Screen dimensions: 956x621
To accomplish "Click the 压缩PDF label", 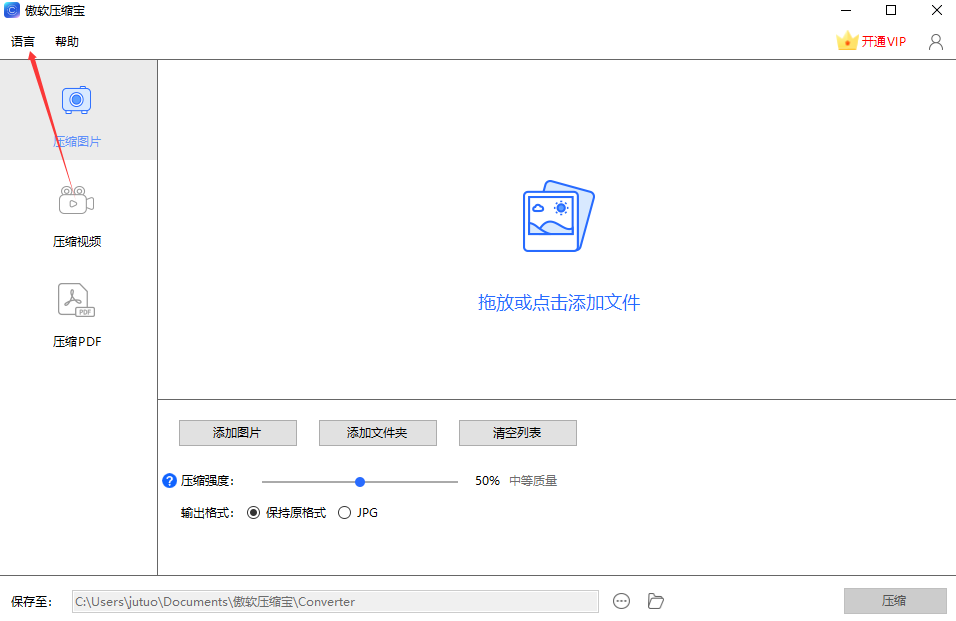I will 77,341.
